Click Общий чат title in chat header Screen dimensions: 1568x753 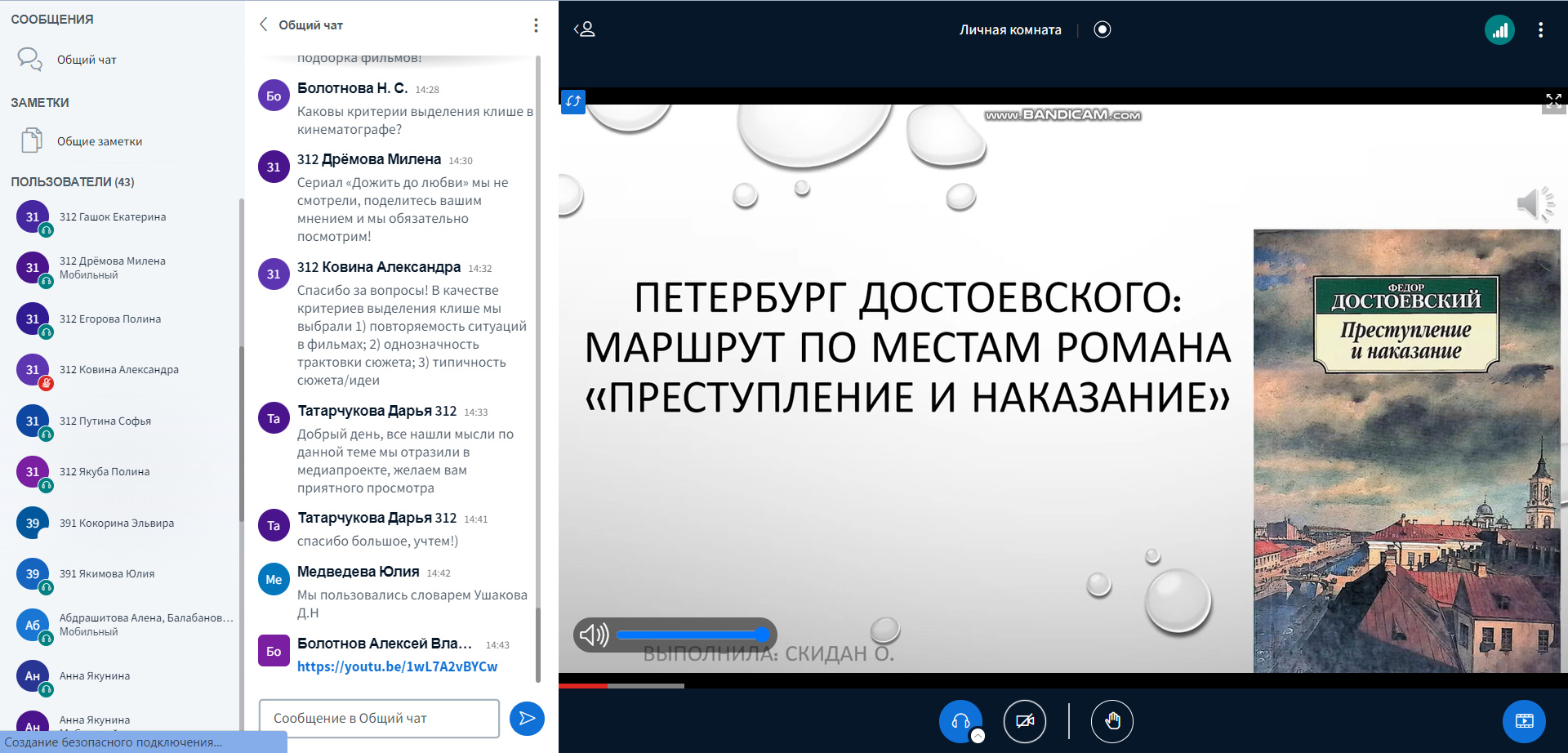[311, 25]
